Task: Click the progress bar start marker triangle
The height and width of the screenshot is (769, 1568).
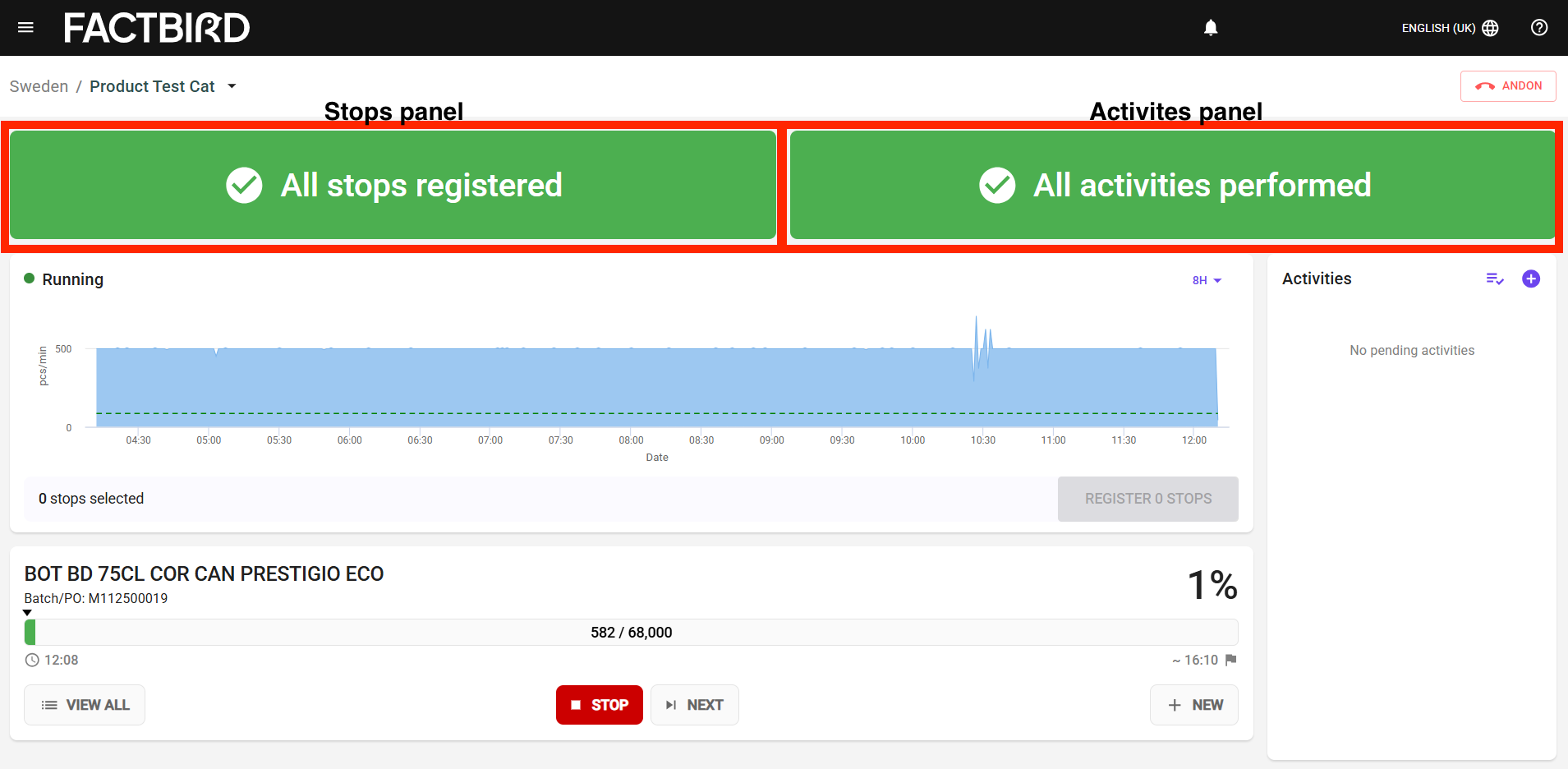Action: (27, 613)
